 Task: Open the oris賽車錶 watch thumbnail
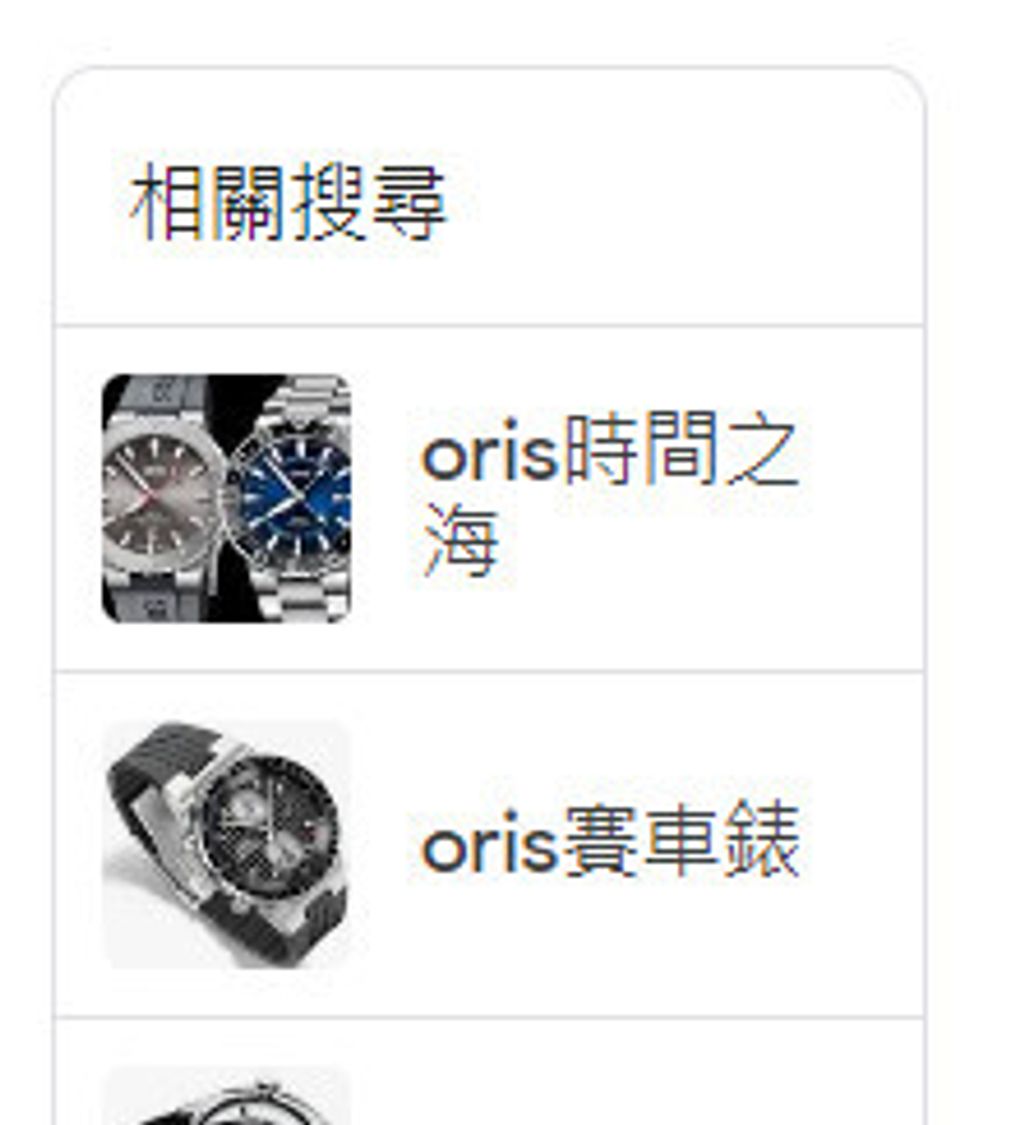[x=227, y=845]
